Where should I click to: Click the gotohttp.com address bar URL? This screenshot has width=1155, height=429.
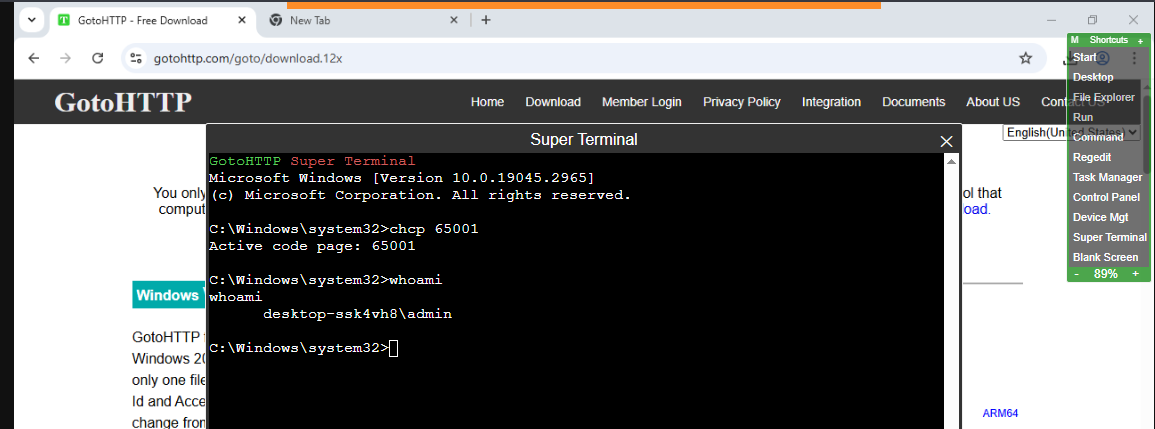[x=248, y=58]
